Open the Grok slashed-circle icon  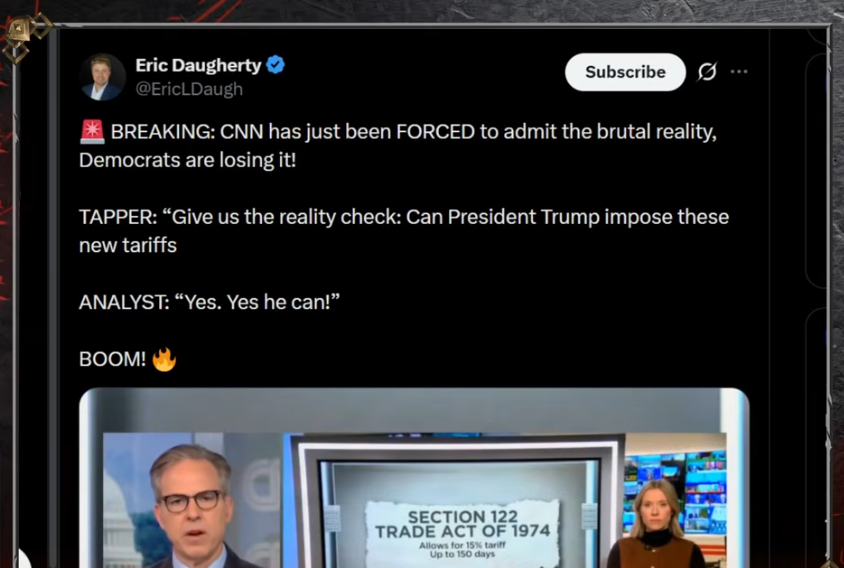[707, 72]
